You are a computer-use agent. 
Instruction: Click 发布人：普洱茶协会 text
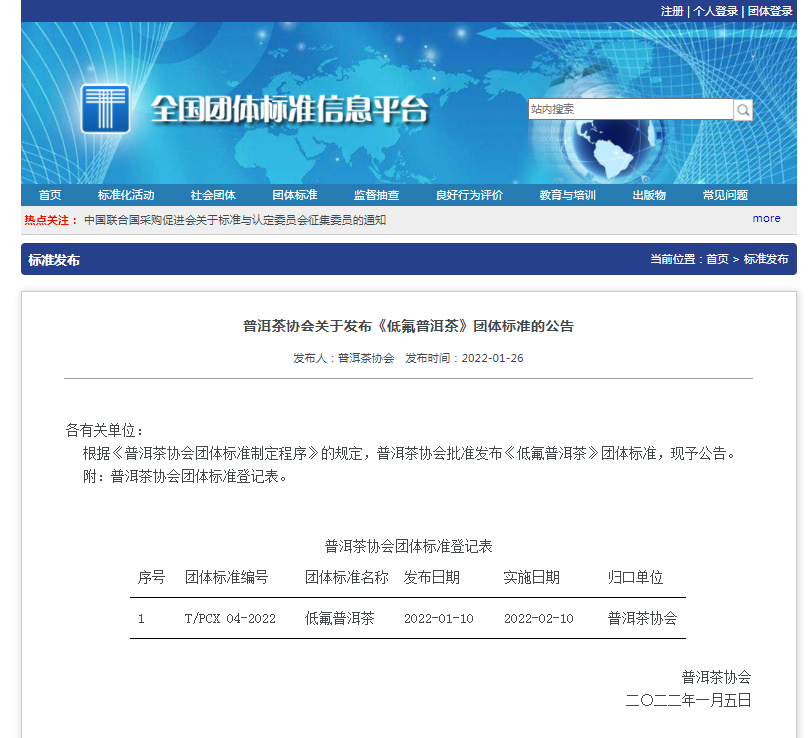coord(344,358)
